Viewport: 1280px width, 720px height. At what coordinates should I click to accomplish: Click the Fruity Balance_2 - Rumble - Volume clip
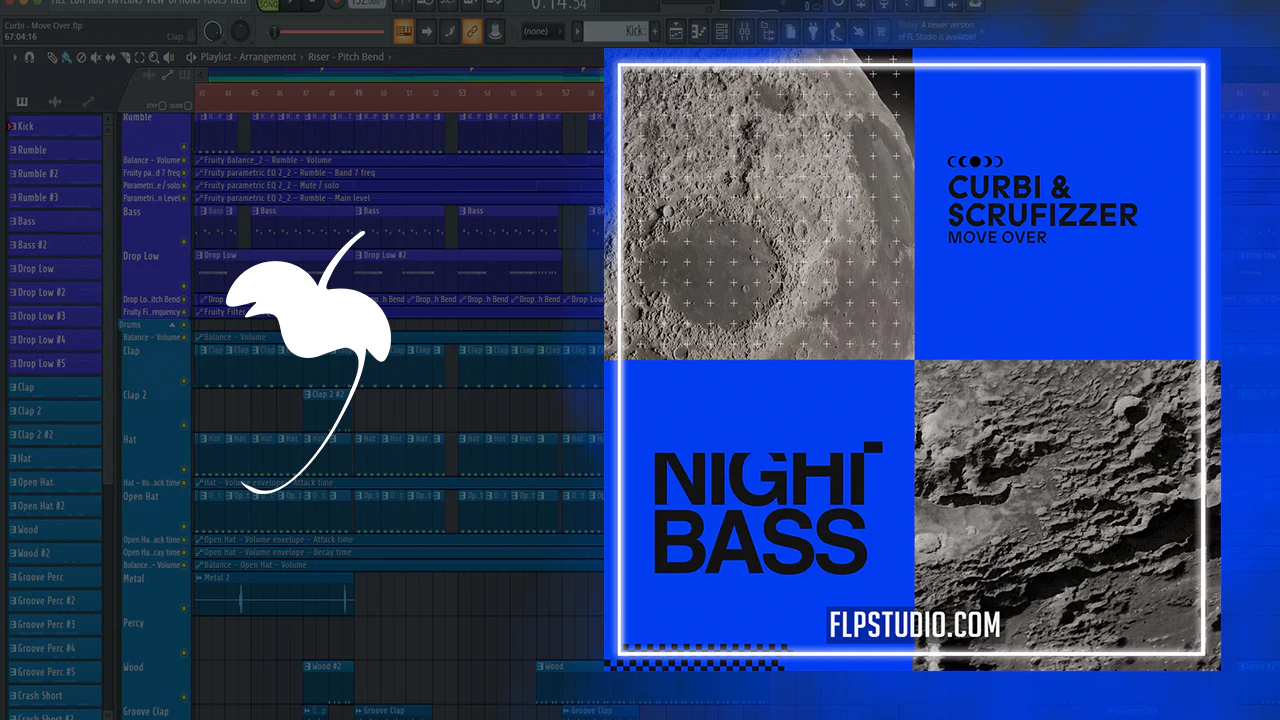click(x=400, y=160)
